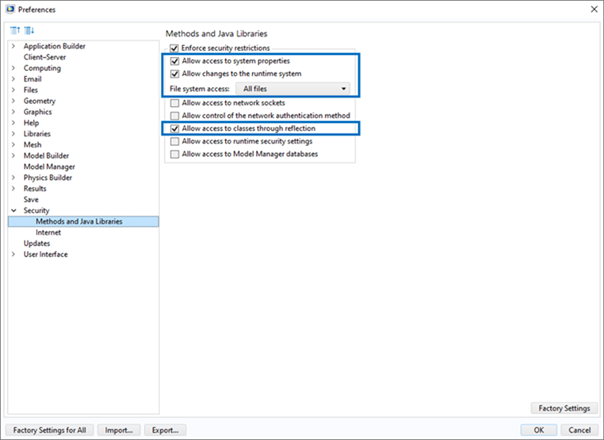Select the Save preferences page
The image size is (604, 440).
pyautogui.click(x=31, y=200)
